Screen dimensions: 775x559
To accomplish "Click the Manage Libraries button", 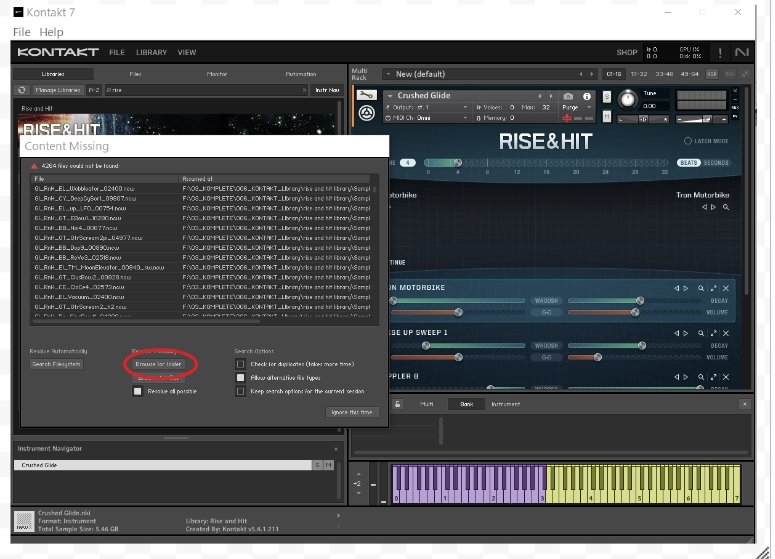I will 58,90.
